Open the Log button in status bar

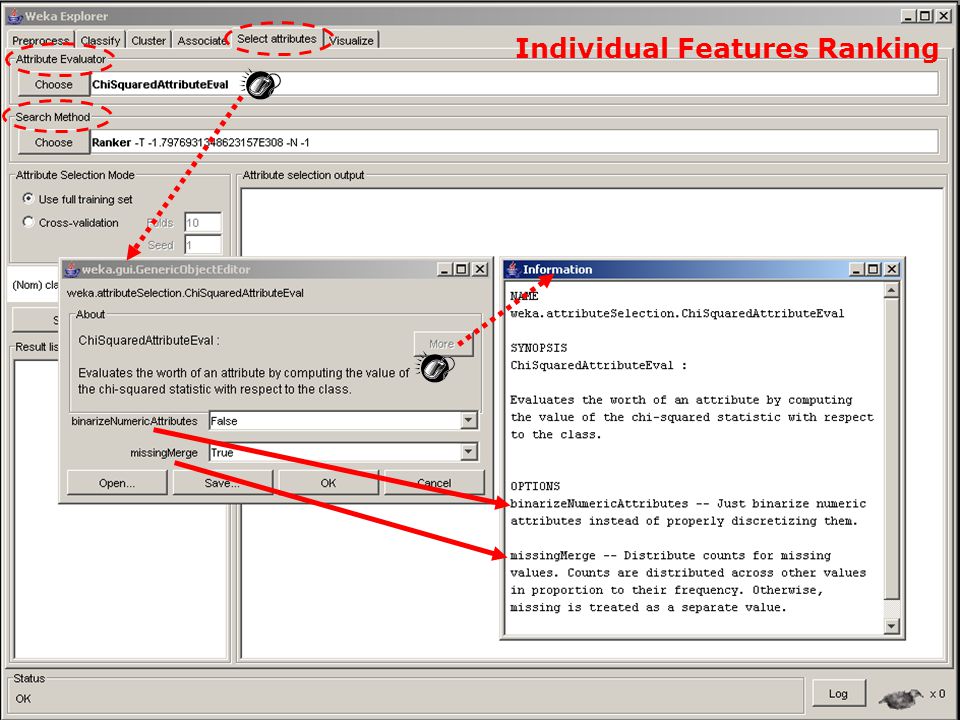(838, 694)
